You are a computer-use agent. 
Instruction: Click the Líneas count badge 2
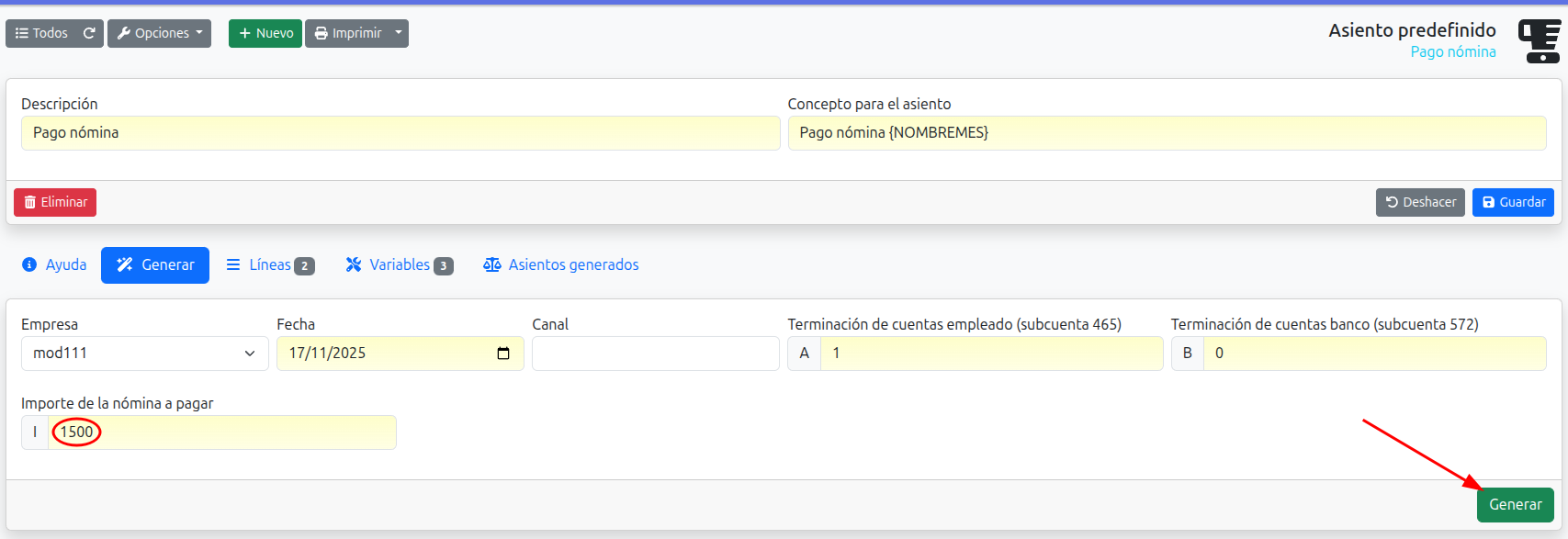click(x=304, y=266)
